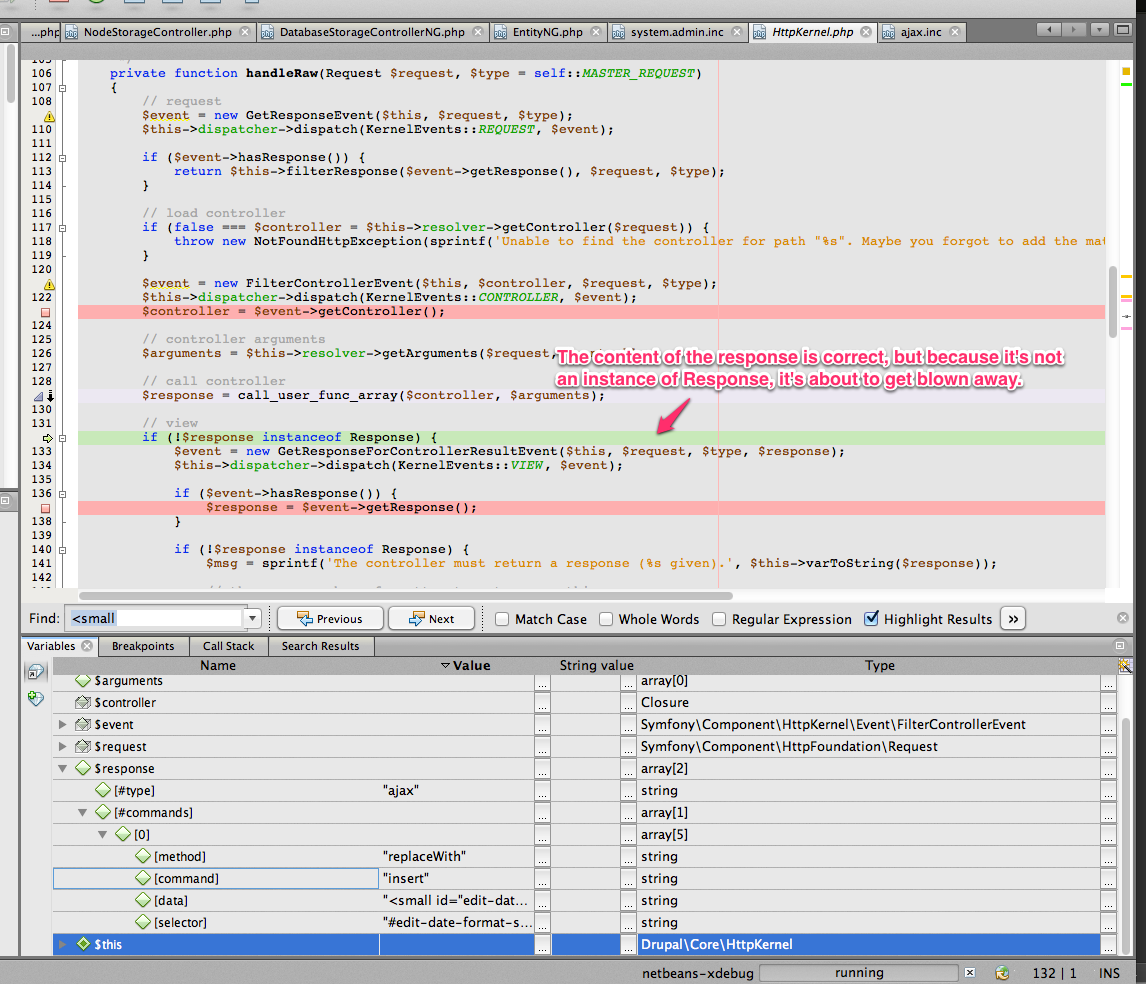
Task: Click the show types icon in Variables sidebar
Action: point(36,672)
